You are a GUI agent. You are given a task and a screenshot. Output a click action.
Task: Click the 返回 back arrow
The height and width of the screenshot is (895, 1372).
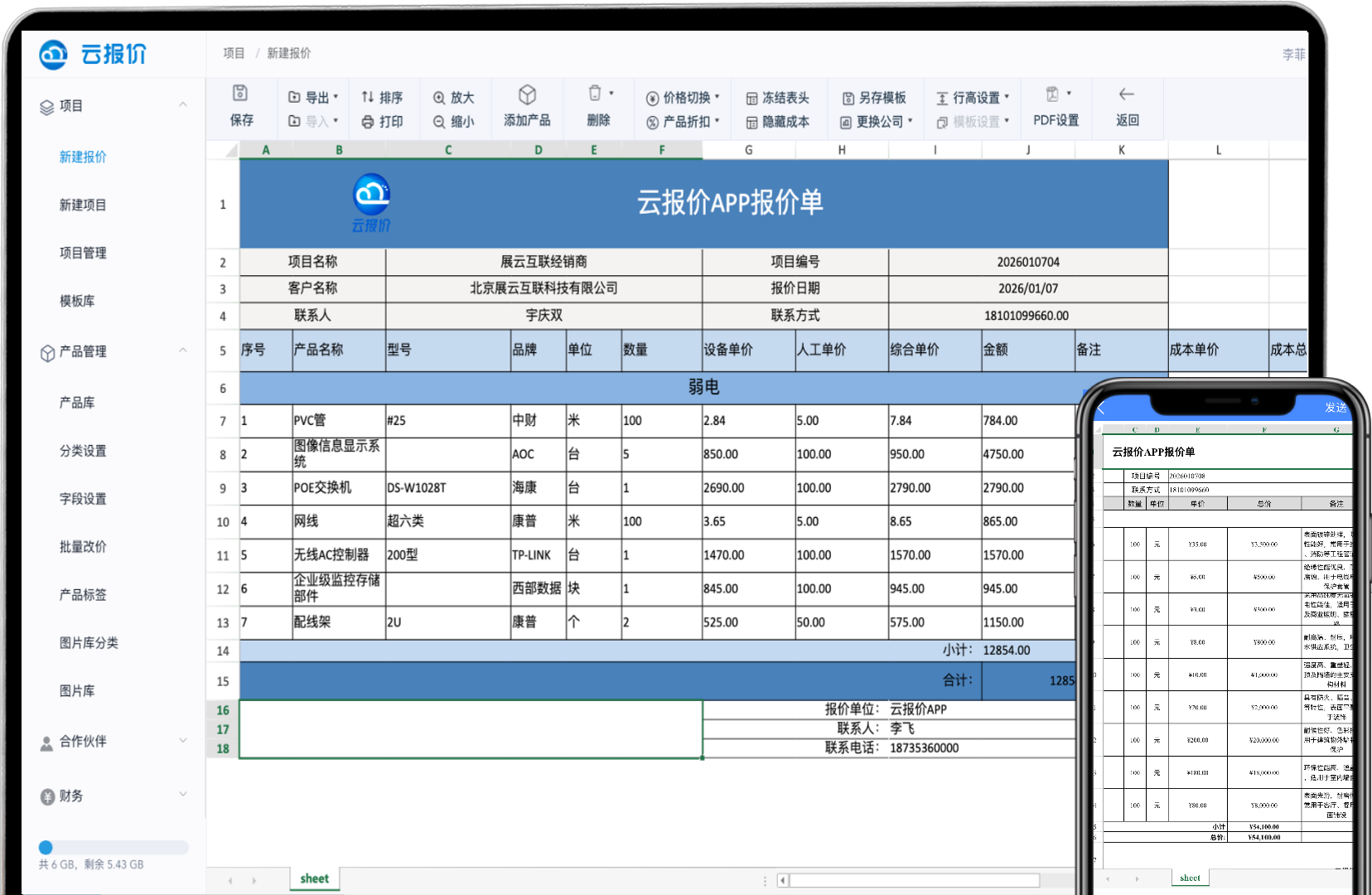tap(1127, 94)
